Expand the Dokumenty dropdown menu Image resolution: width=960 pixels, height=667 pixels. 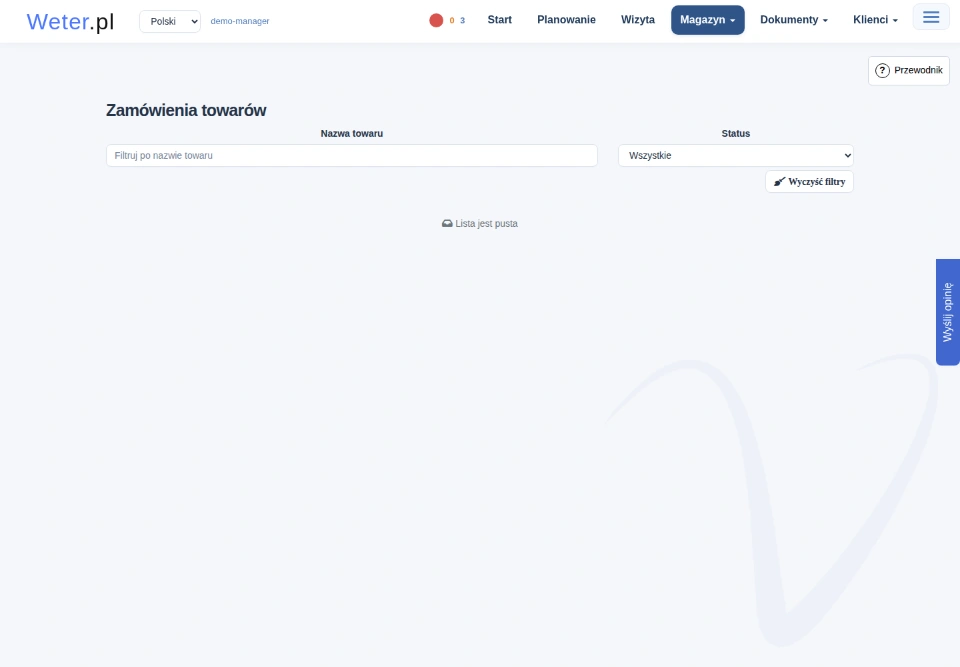click(794, 20)
